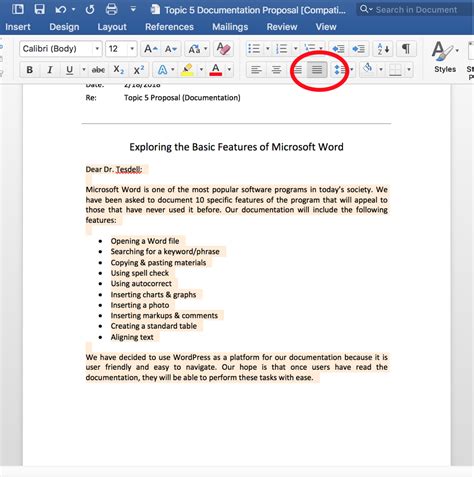Open the Styles gallery

(x=445, y=57)
